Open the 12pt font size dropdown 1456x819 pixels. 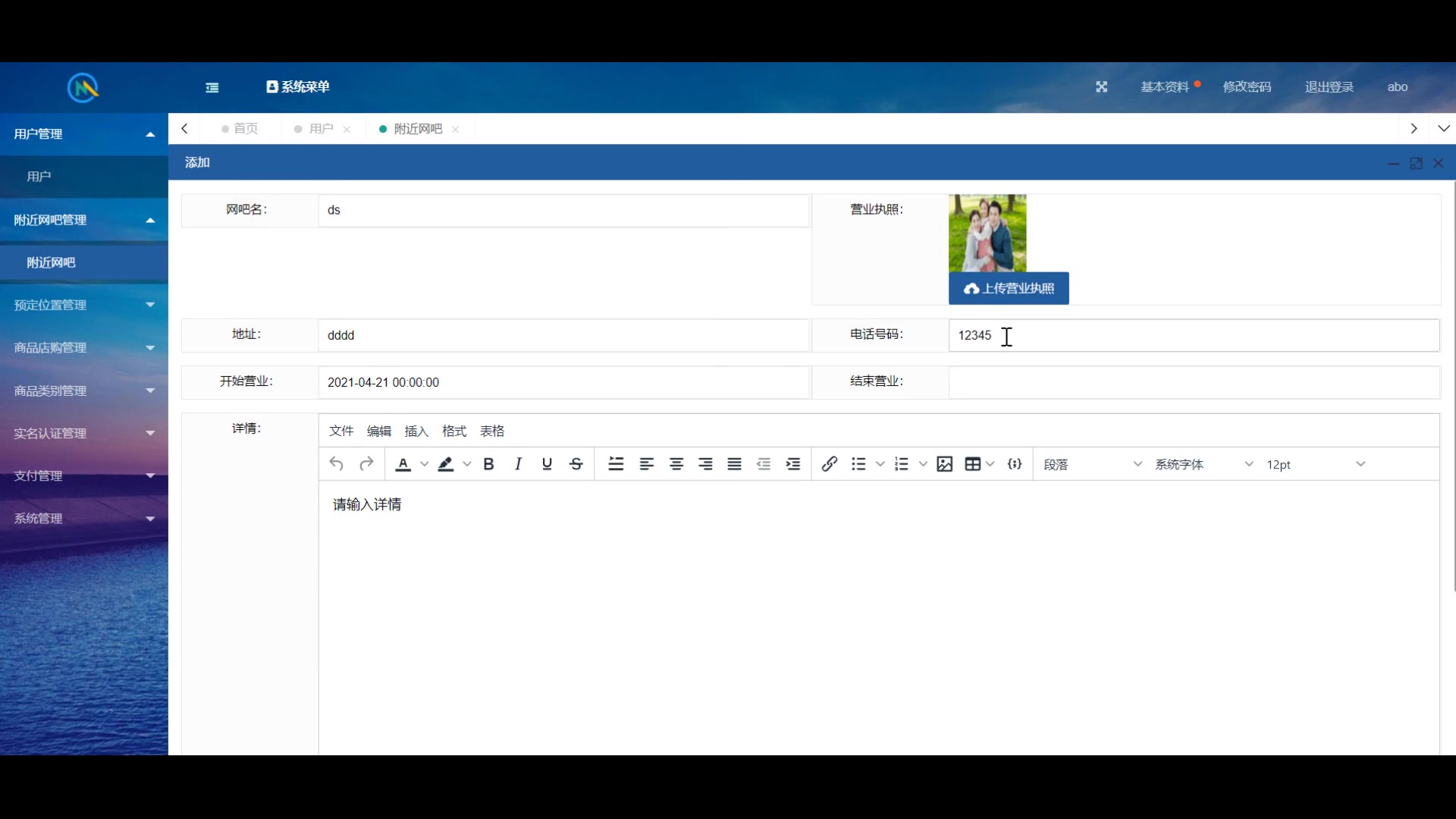coord(1316,464)
